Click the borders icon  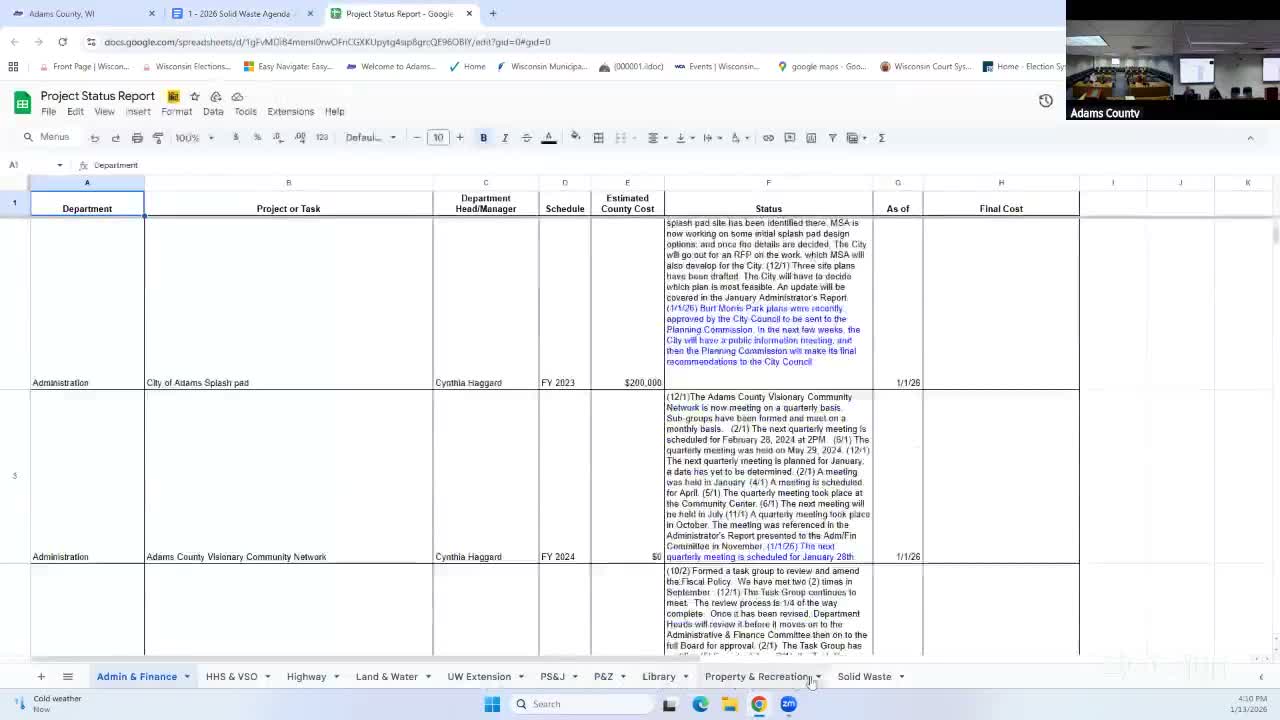pyautogui.click(x=598, y=138)
